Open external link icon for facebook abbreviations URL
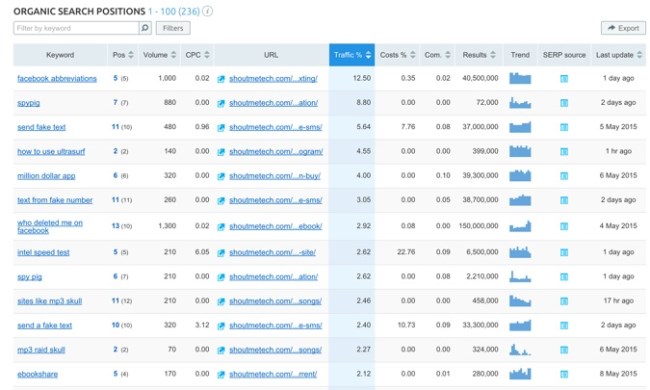Image resolution: width=650 pixels, height=390 pixels. [221, 79]
